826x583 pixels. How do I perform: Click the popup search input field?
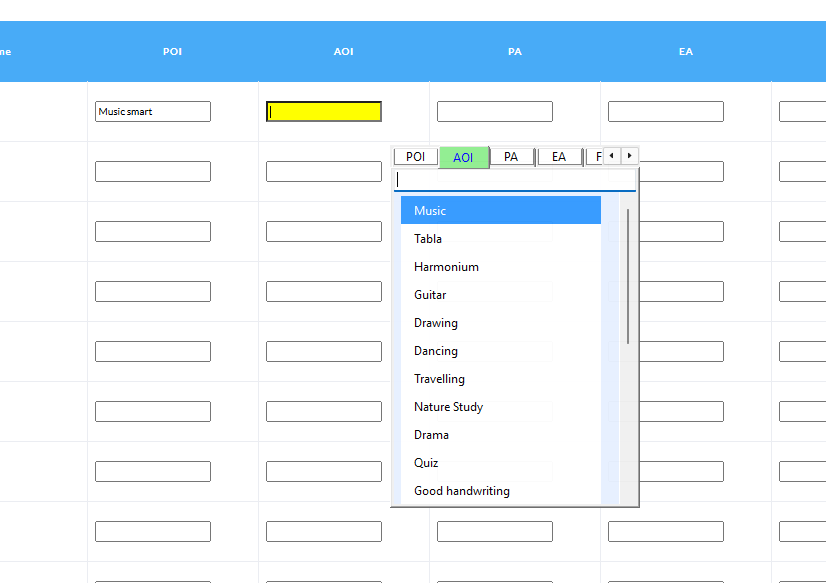click(515, 177)
